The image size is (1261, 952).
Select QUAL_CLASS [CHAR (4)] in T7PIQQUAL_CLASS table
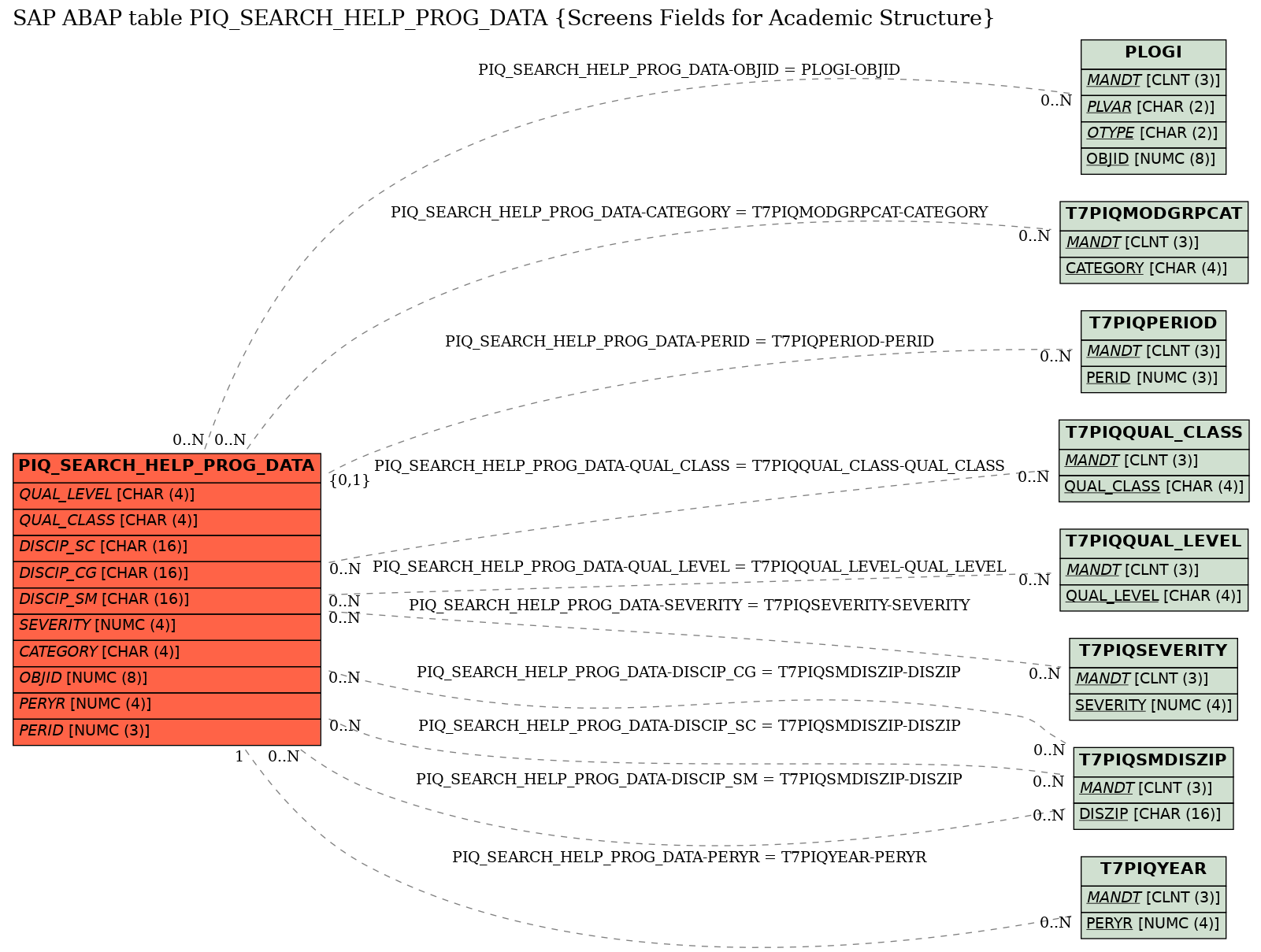[x=1154, y=488]
